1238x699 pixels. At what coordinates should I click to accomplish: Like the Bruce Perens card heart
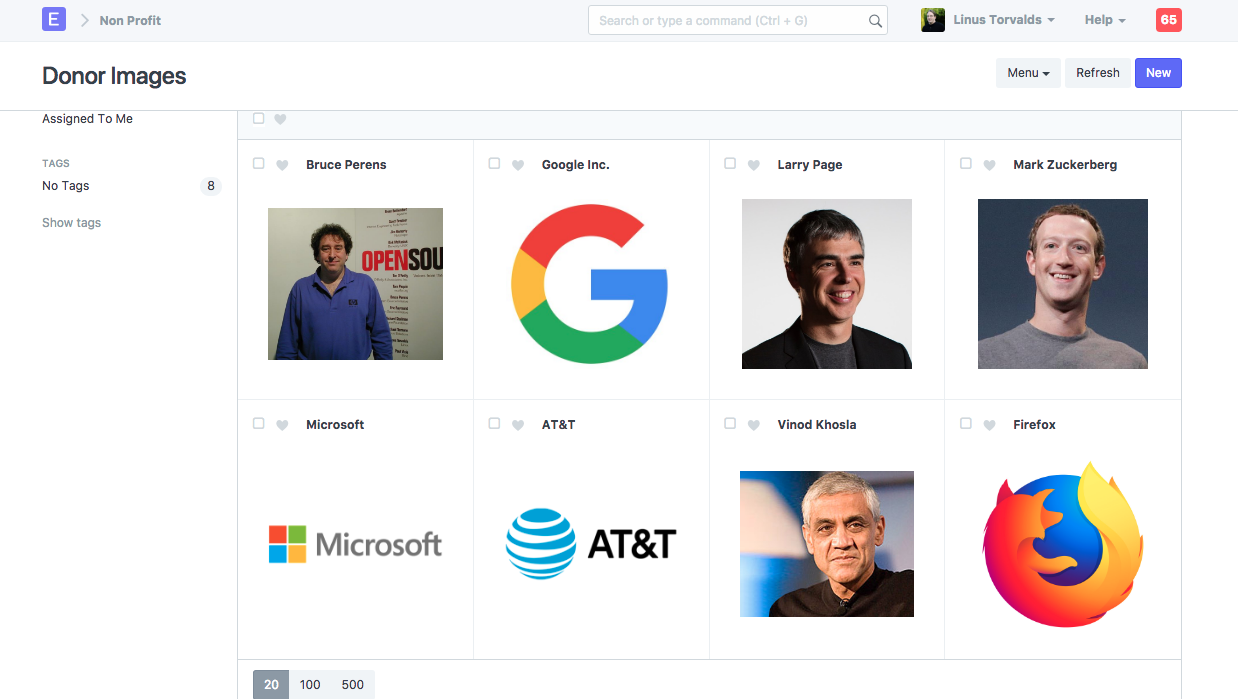pyautogui.click(x=282, y=165)
